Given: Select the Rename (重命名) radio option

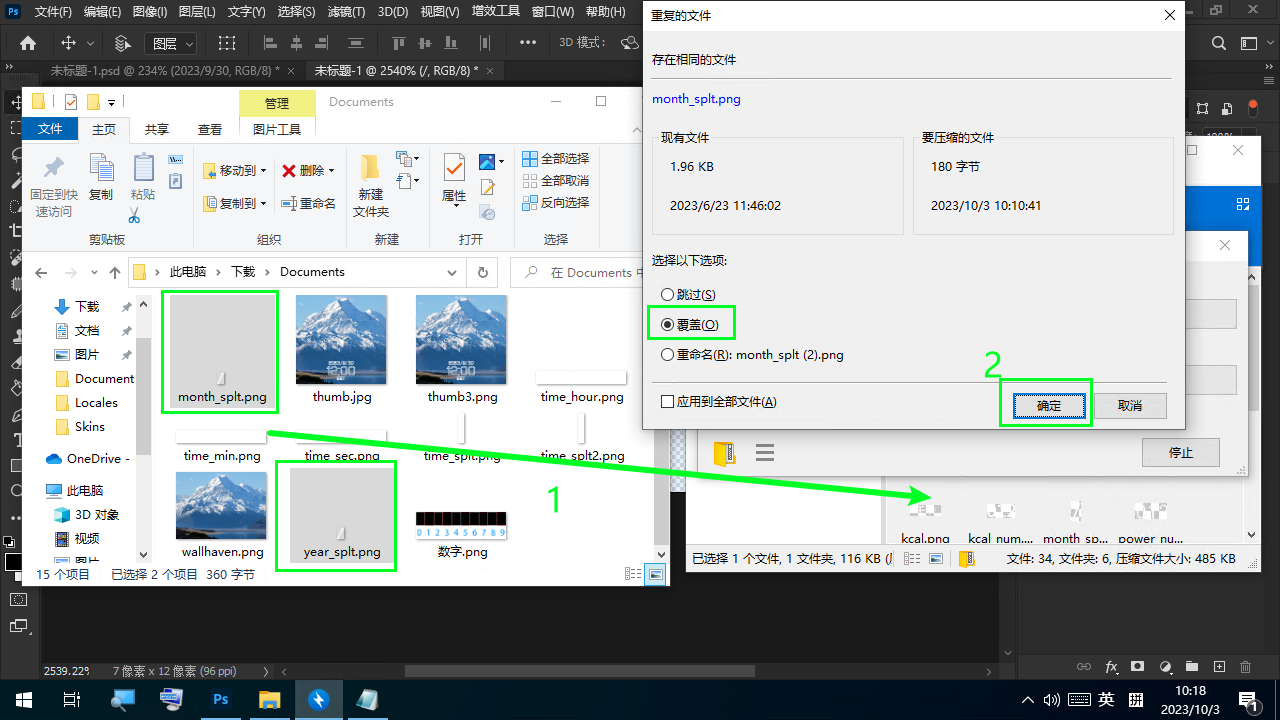Looking at the screenshot, I should (x=668, y=355).
